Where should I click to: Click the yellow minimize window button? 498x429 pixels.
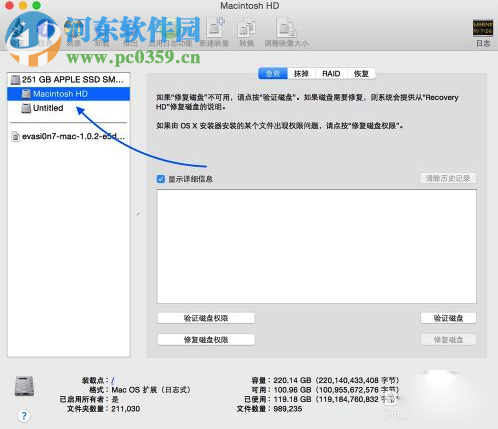[23, 5]
